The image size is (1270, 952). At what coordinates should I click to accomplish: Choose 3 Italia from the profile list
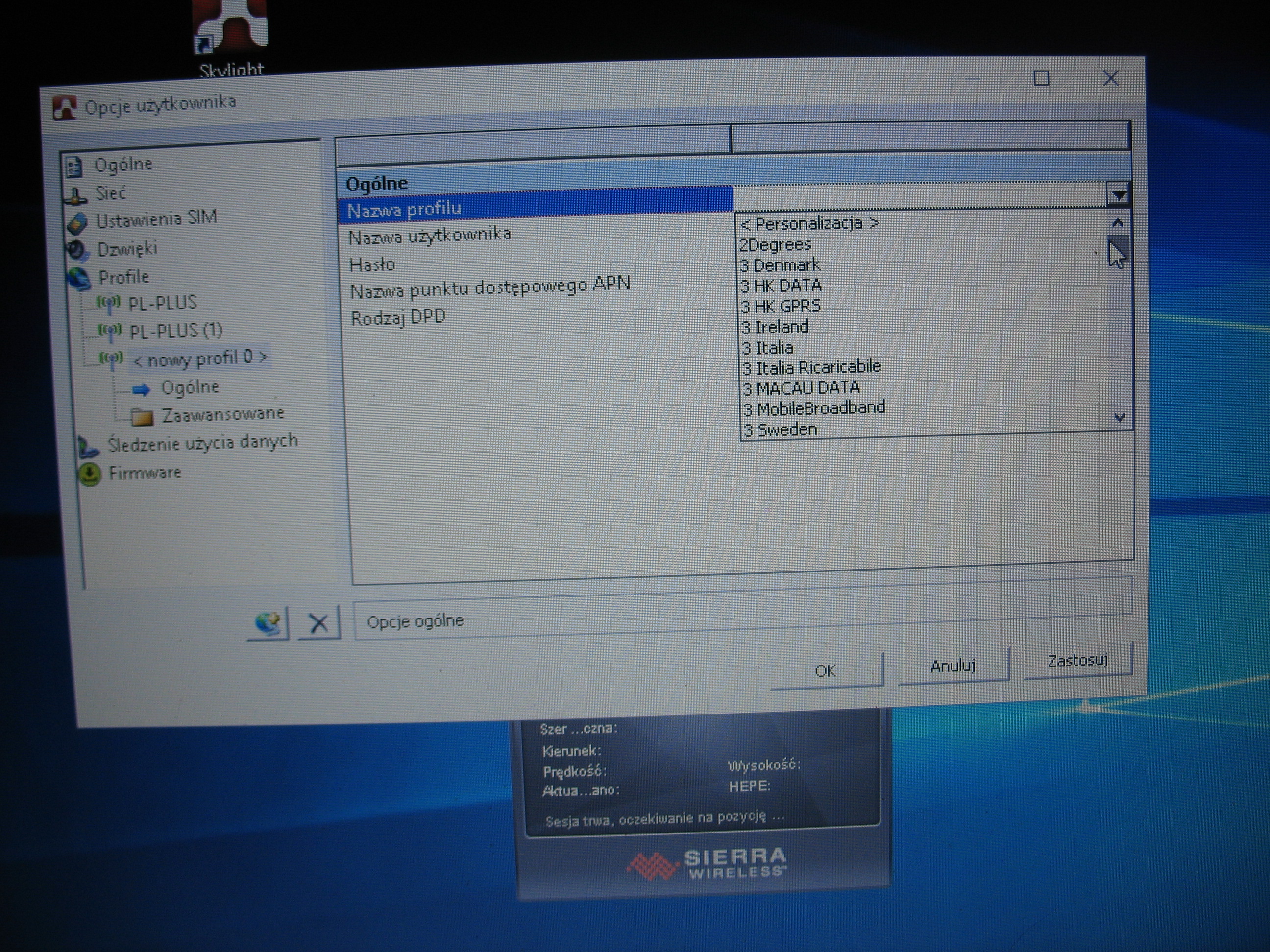[x=768, y=348]
